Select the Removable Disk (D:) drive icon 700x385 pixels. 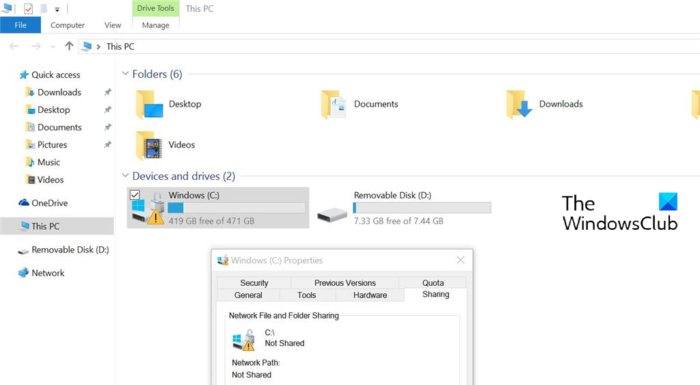[332, 215]
